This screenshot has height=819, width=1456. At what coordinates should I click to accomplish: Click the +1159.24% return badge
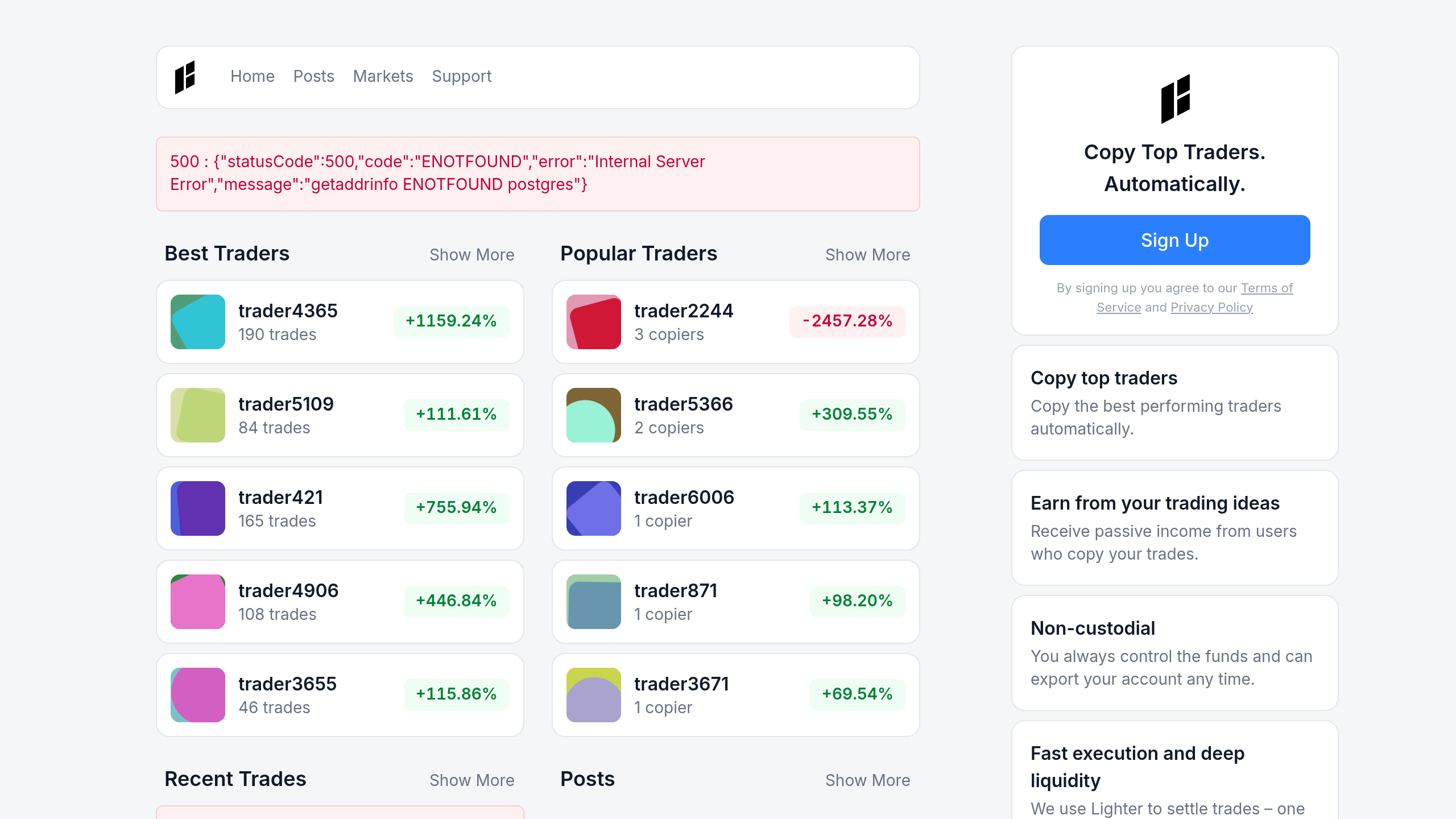tap(452, 321)
